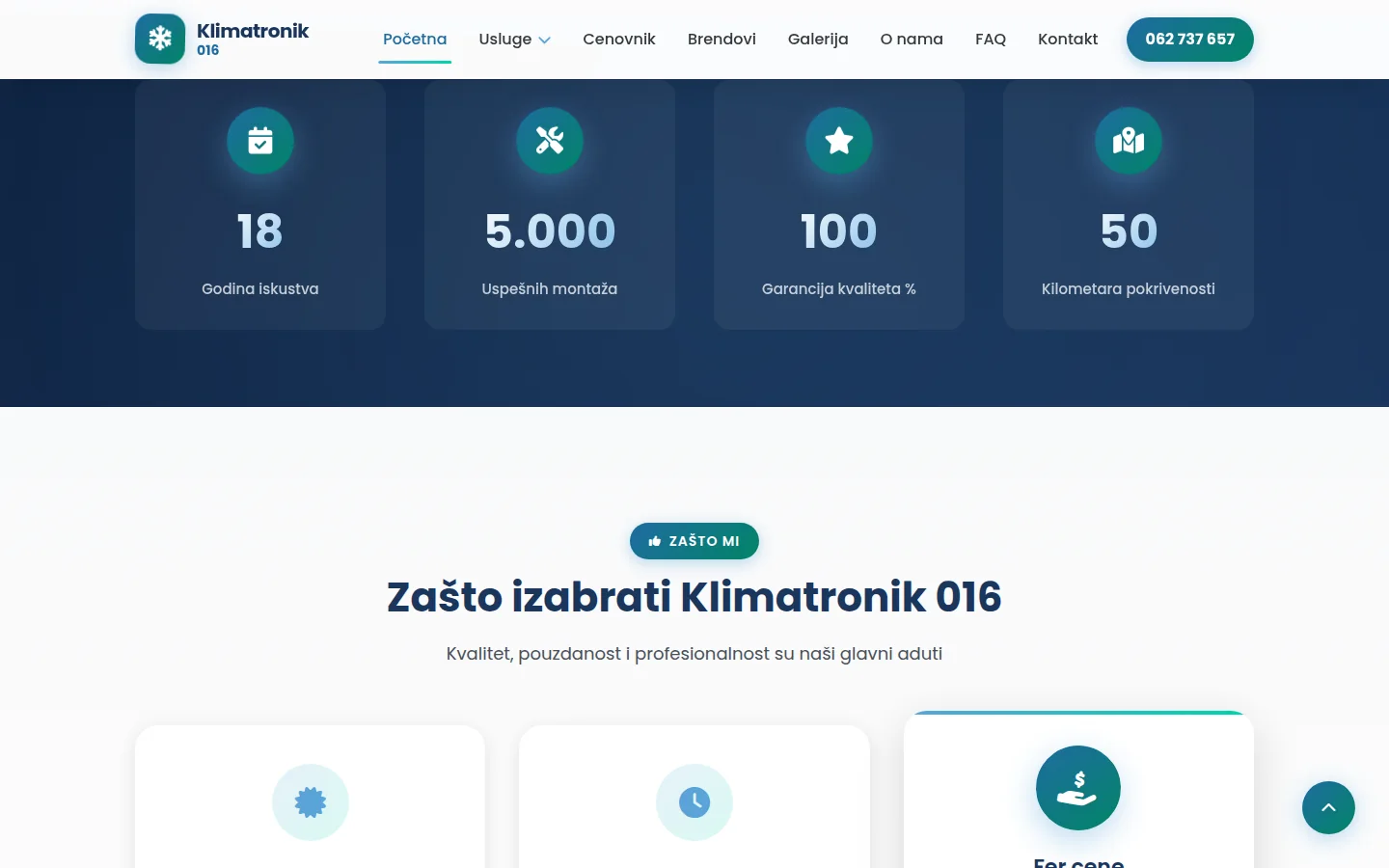Open the Galerija page
This screenshot has width=1389, height=868.
[x=818, y=40]
